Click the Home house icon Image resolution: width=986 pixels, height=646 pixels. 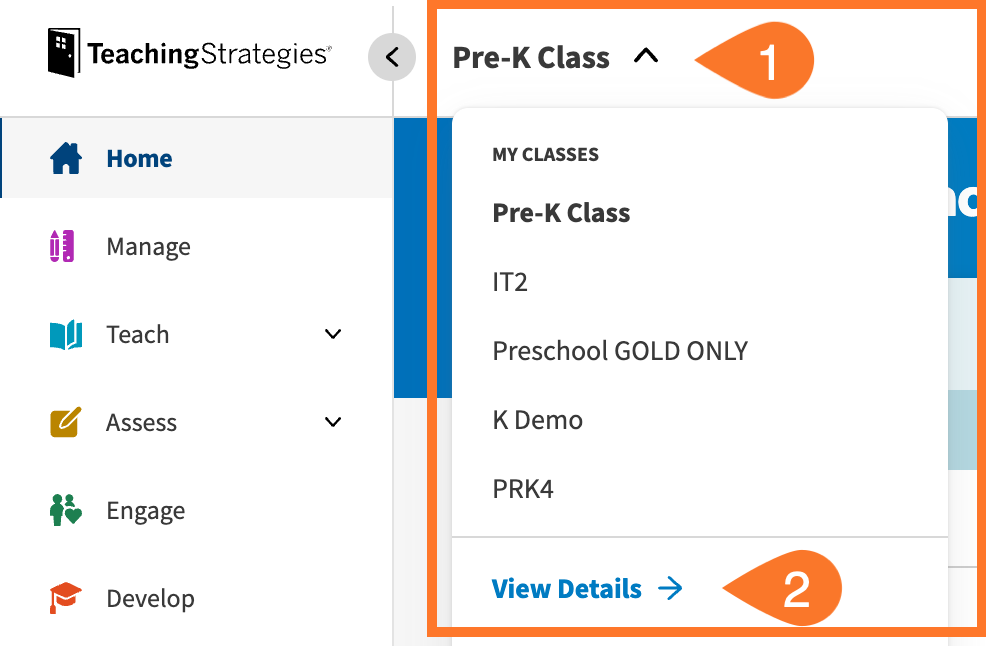(x=66, y=159)
